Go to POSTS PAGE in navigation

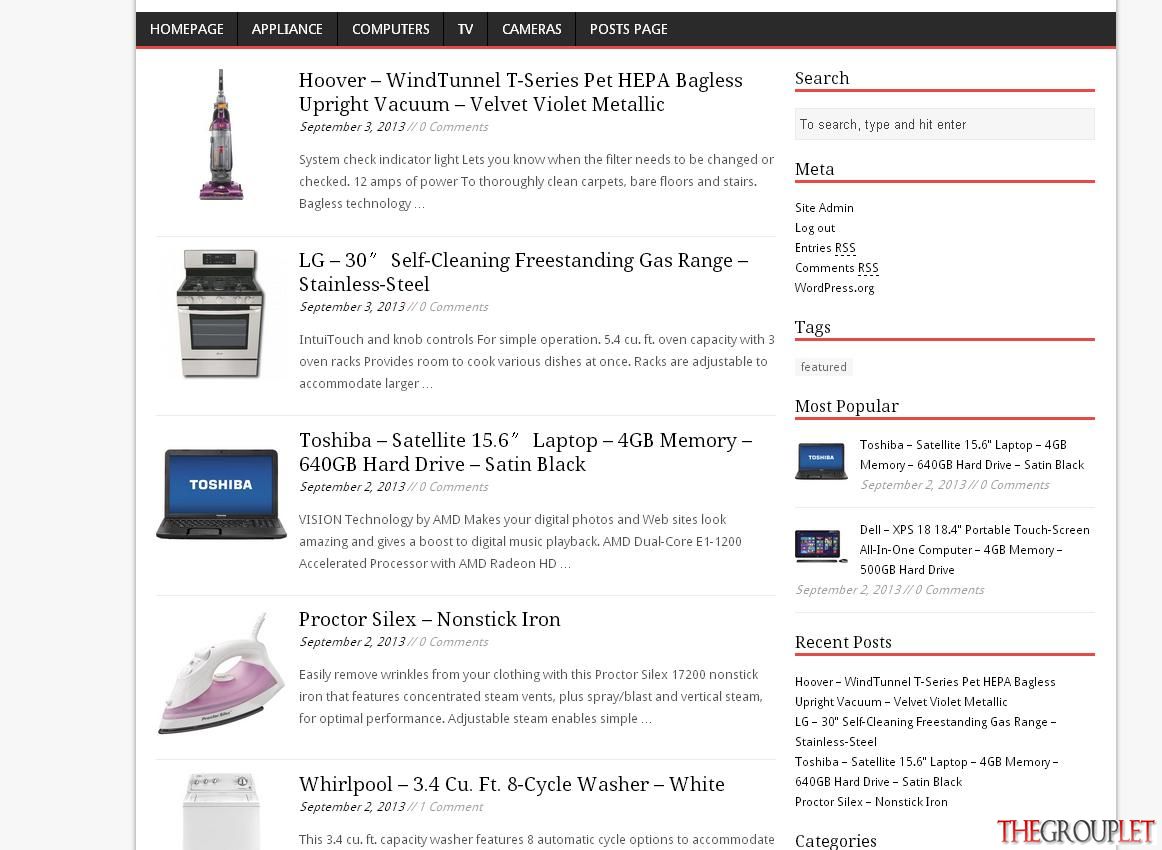coord(628,29)
